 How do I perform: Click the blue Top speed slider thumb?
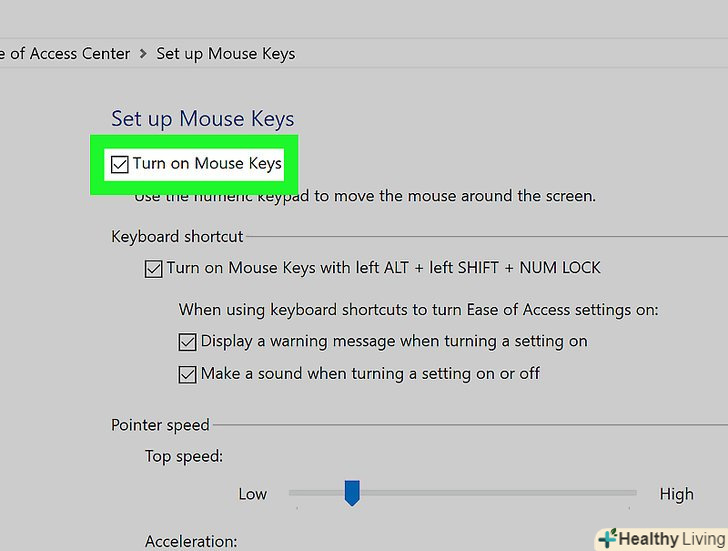(x=352, y=492)
